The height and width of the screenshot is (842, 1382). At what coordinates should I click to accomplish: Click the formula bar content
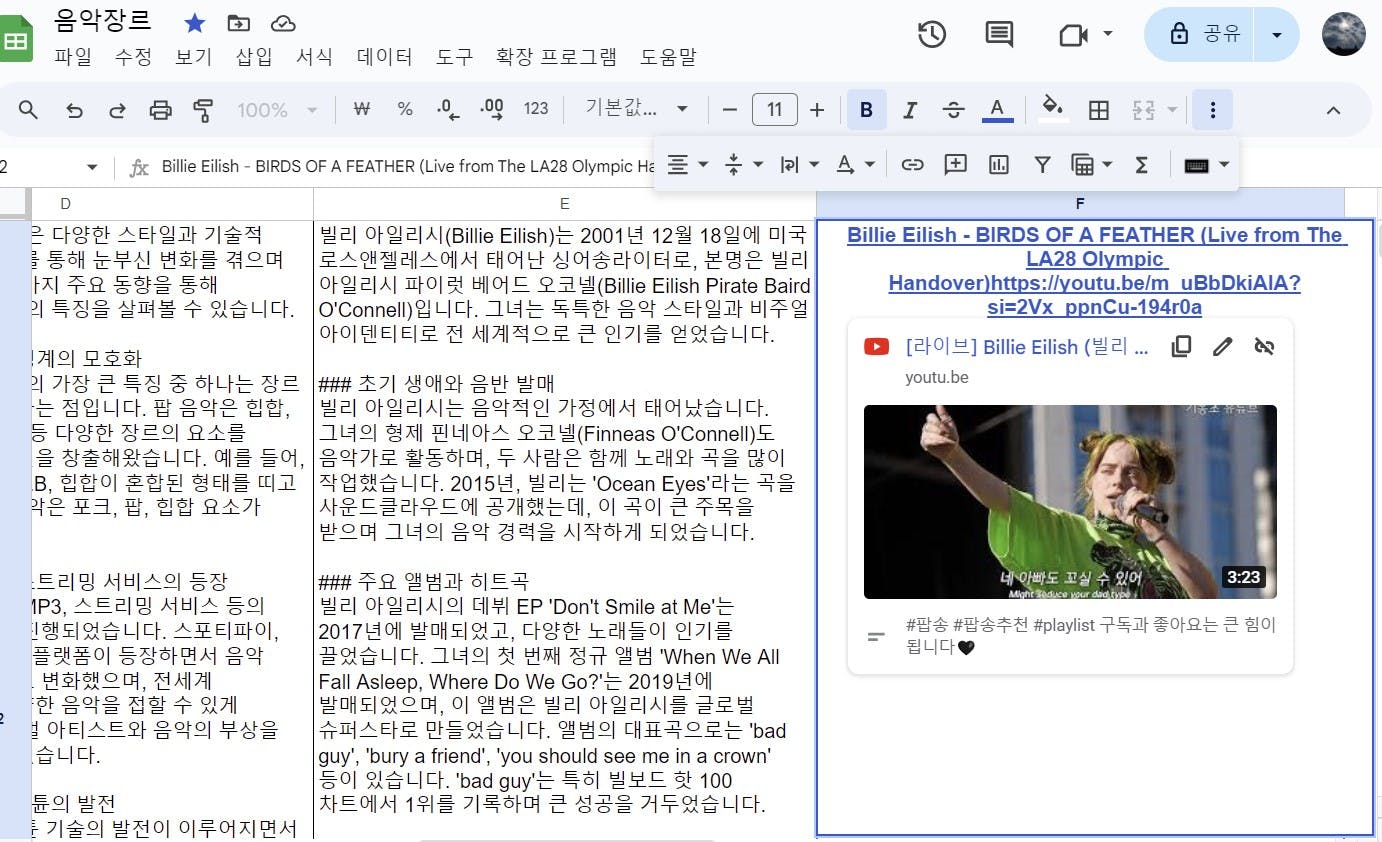click(408, 167)
